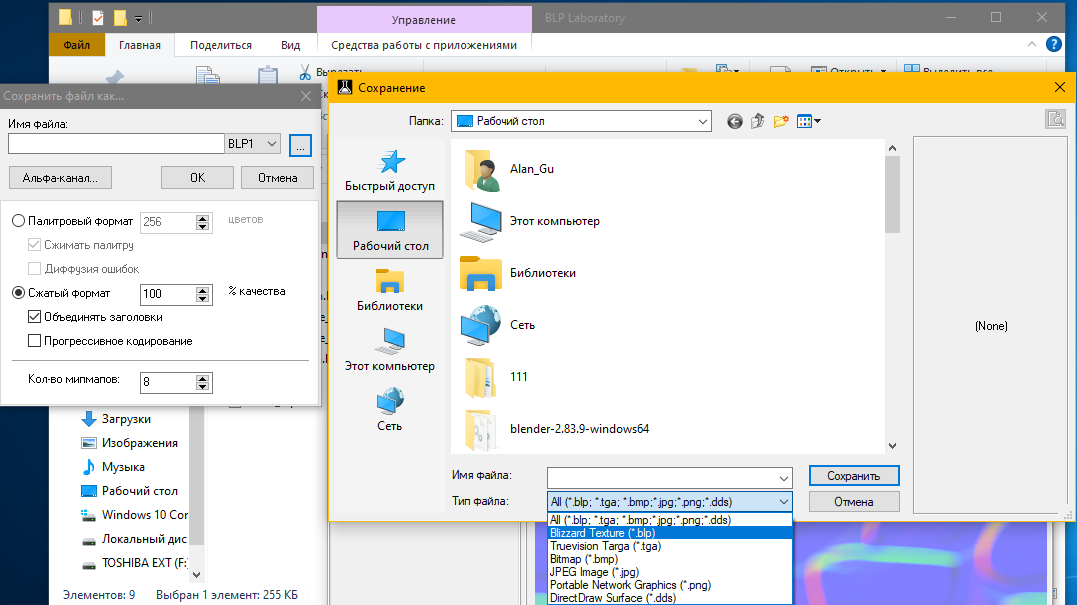
Task: Select Палитровый формат radio button
Action: (19, 221)
